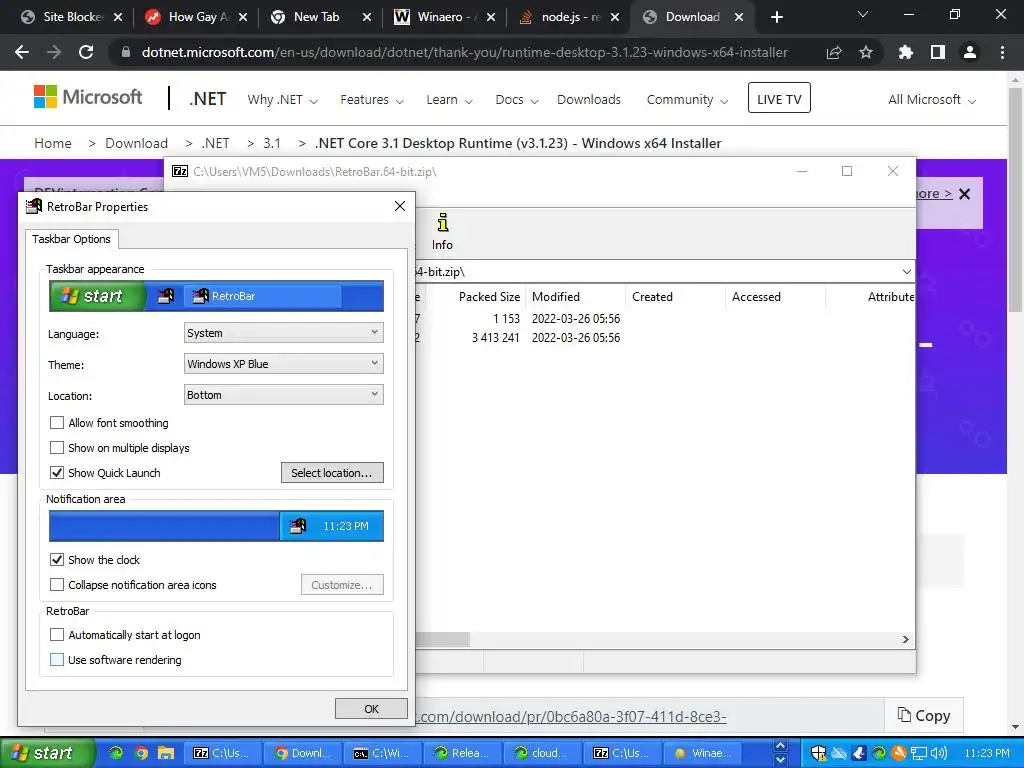Screen dimensions: 1024x768
Task: Enable Use software rendering
Action: coord(57,660)
